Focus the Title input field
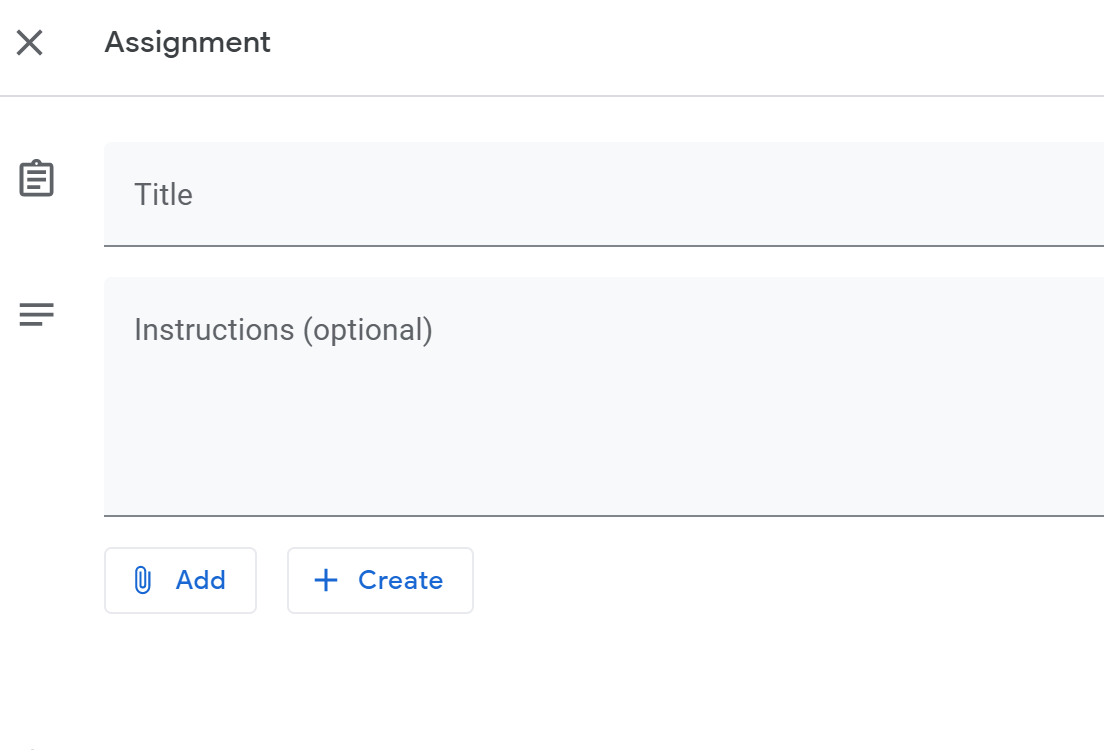1104x750 pixels. 600,194
